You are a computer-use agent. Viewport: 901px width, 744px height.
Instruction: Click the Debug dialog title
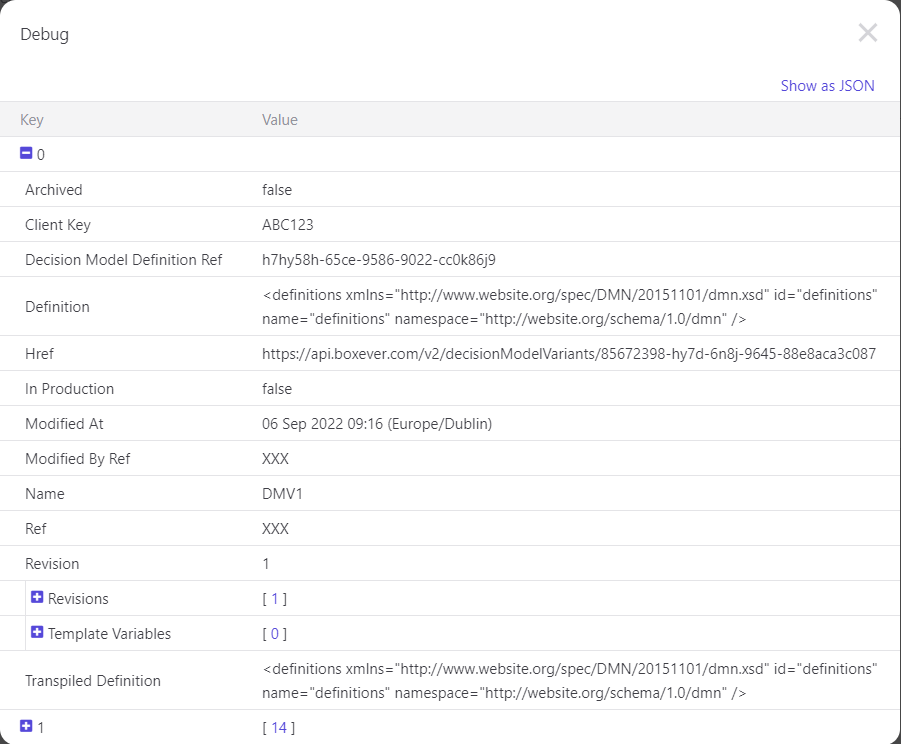[45, 34]
